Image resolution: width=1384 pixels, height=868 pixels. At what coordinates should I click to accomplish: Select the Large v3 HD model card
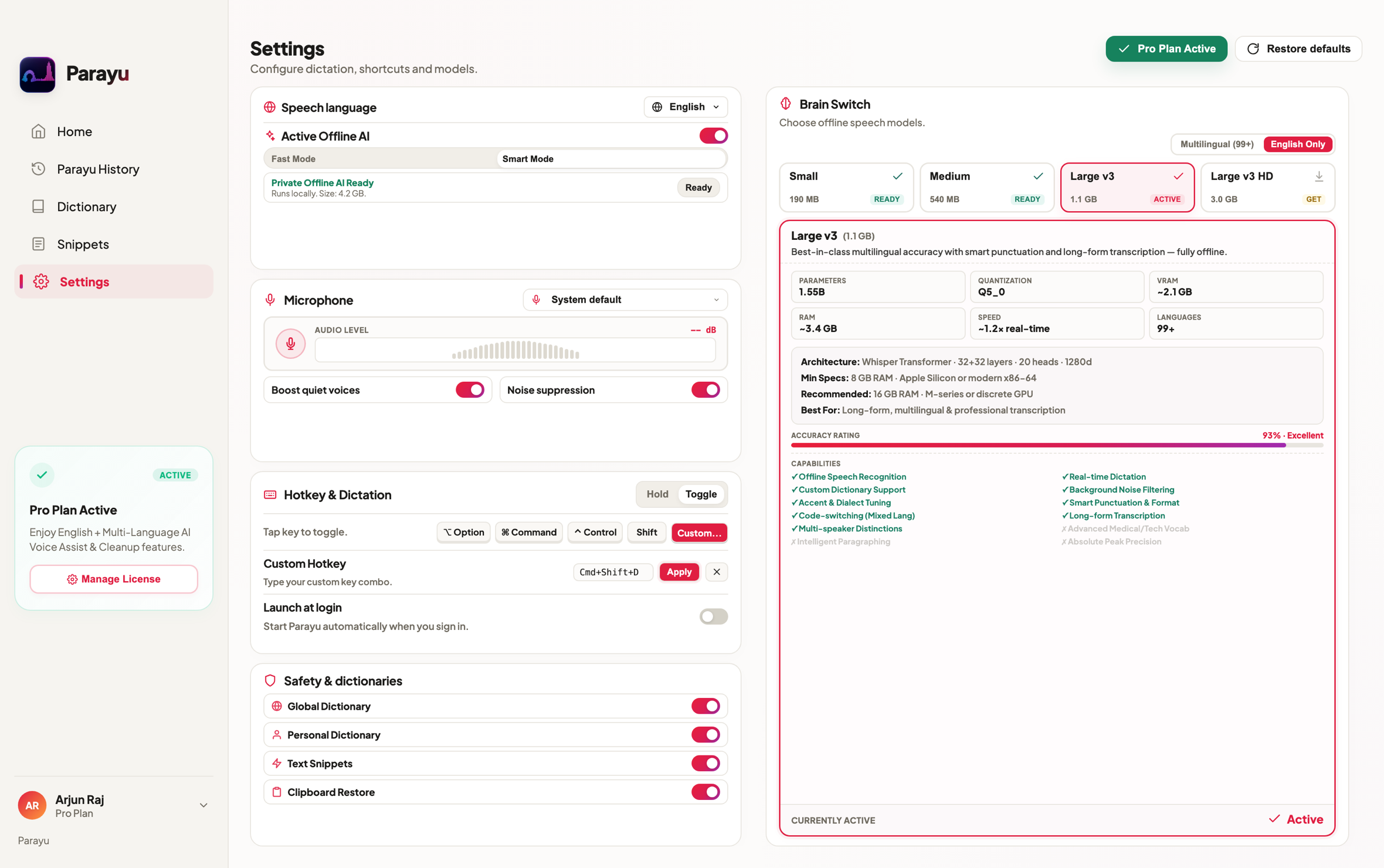click(1268, 187)
